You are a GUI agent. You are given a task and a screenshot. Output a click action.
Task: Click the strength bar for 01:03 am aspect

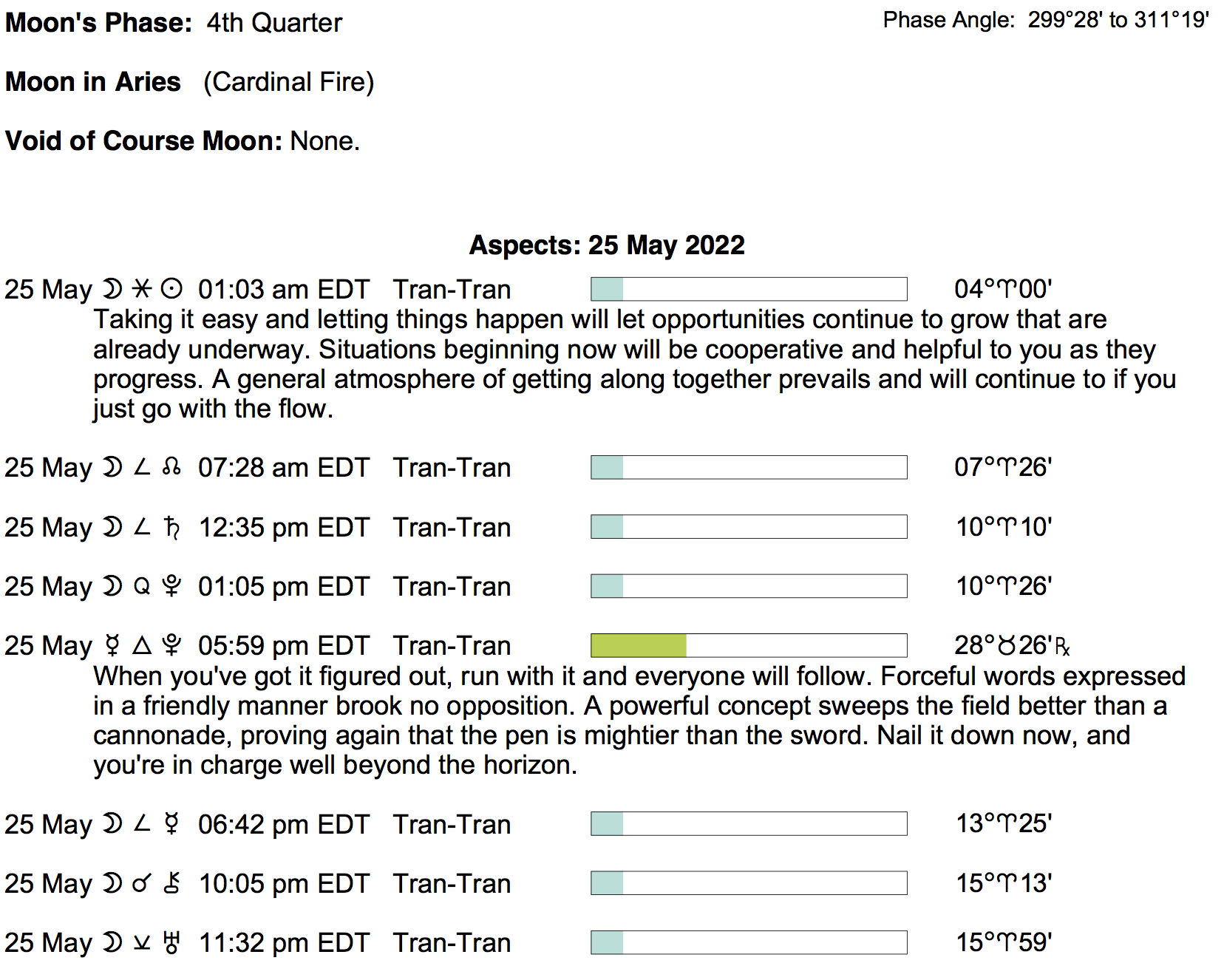coord(749,289)
